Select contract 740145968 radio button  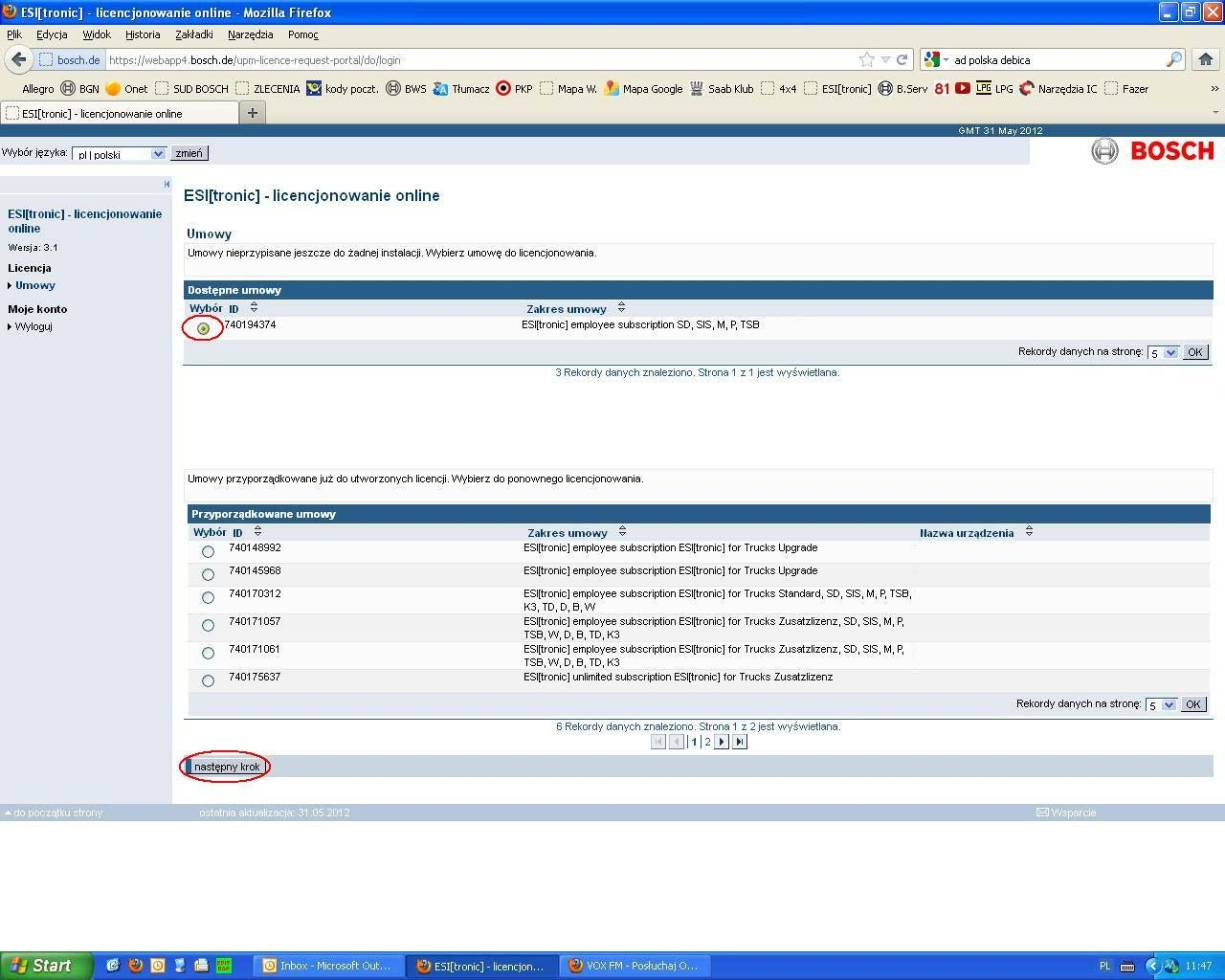208,574
